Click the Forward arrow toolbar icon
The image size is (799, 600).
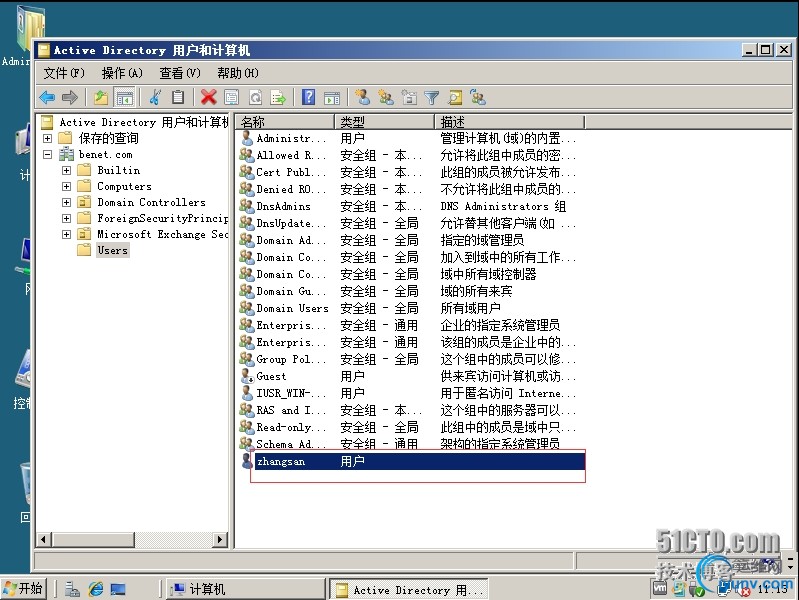point(69,97)
